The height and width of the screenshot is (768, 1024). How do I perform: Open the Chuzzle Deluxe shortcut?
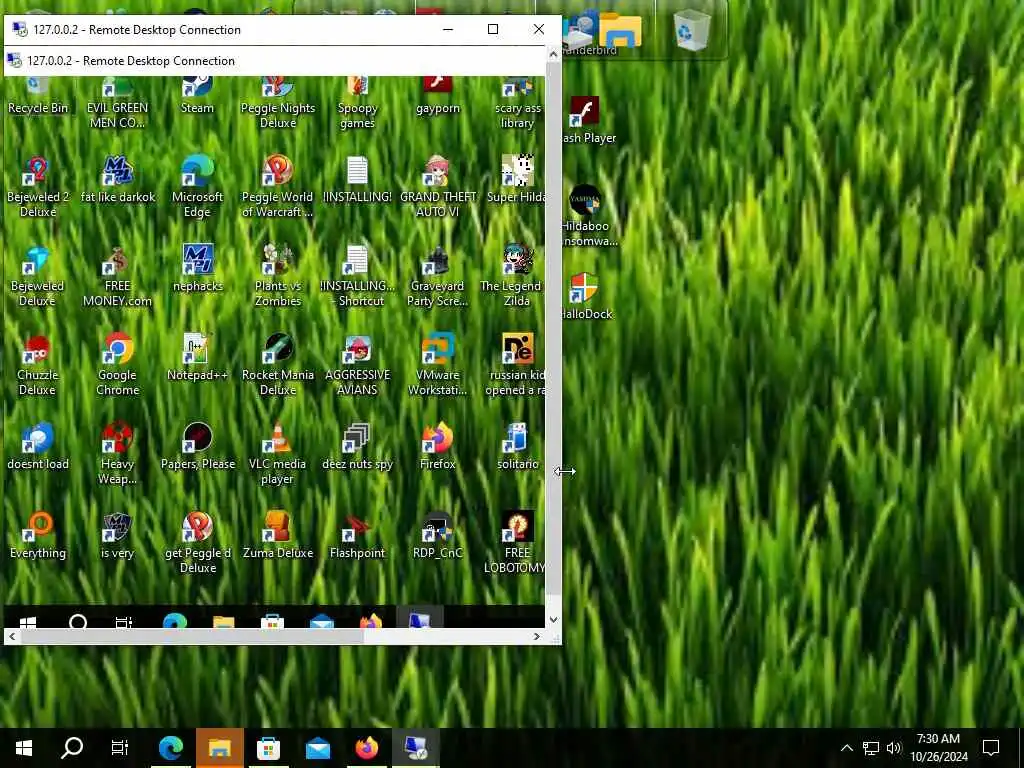point(37,366)
